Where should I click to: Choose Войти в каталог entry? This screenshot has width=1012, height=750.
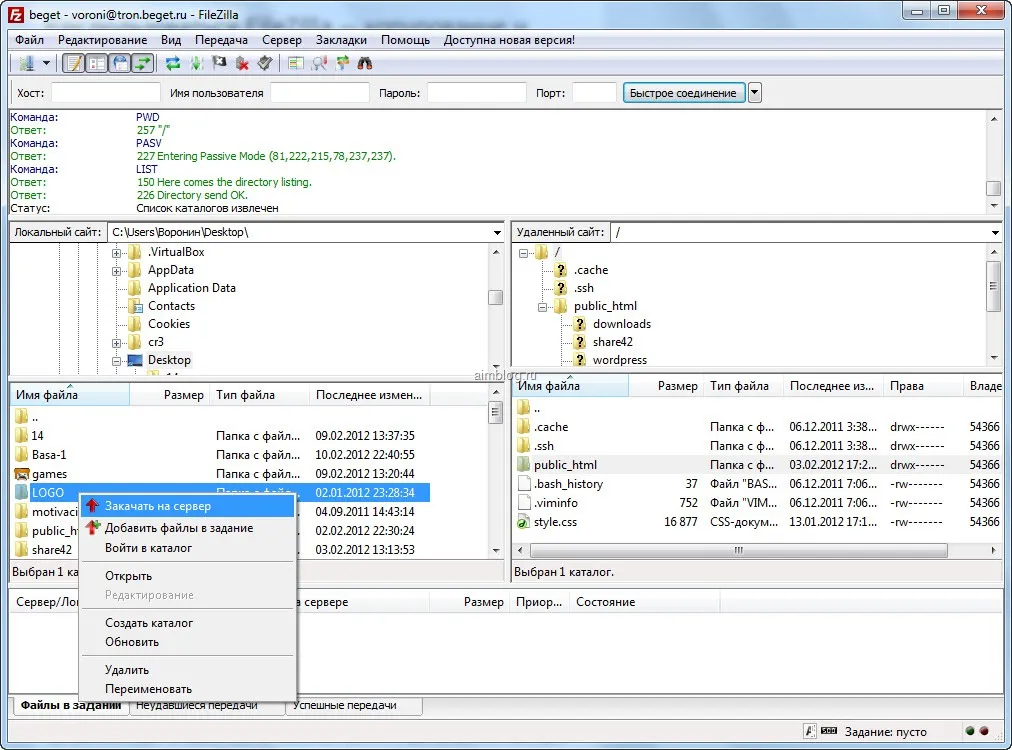(187, 548)
